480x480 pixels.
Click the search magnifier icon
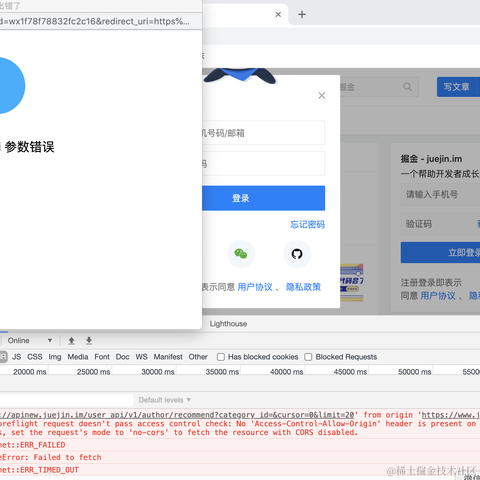point(407,87)
